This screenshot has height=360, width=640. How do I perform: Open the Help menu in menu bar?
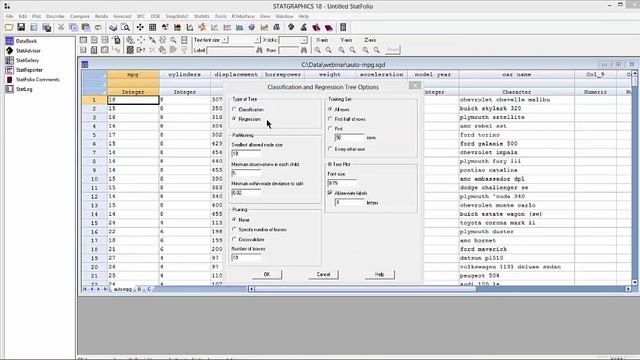click(303, 16)
